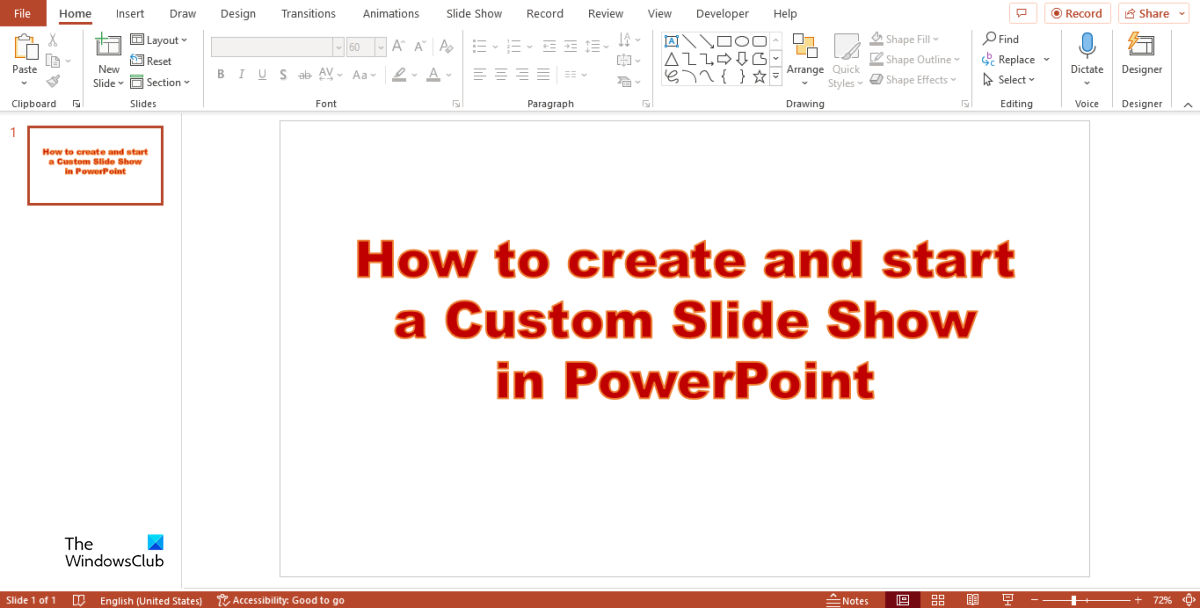
Task: Select the Format Painter brush icon
Action: tap(53, 82)
